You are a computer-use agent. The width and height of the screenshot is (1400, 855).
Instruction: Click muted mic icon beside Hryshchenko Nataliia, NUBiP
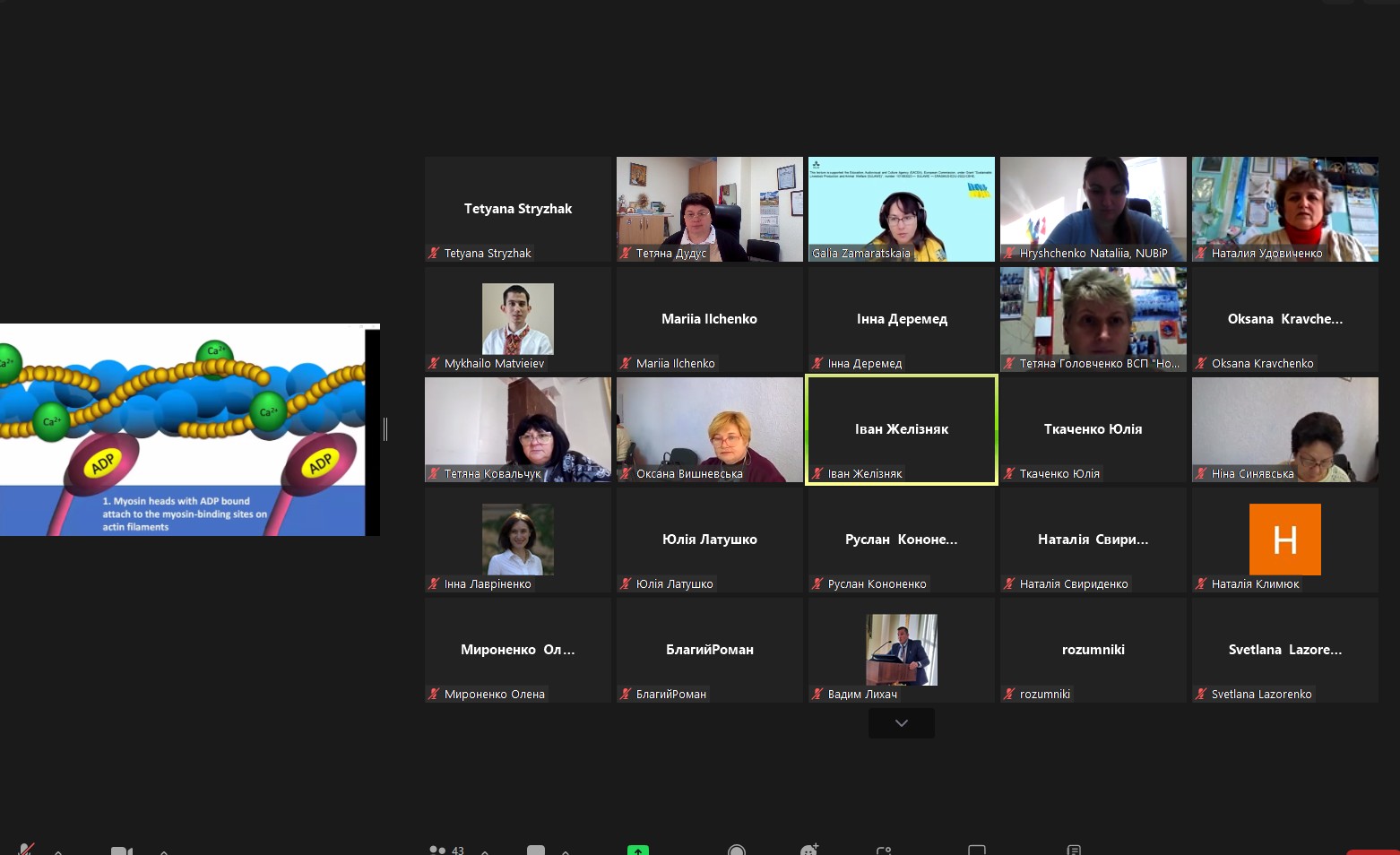[1009, 254]
